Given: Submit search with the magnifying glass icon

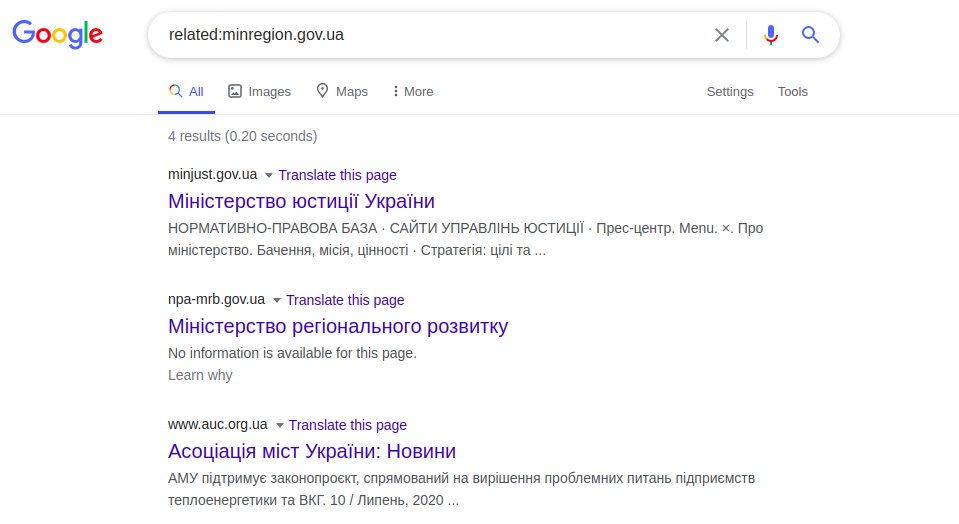Looking at the screenshot, I should 810,35.
